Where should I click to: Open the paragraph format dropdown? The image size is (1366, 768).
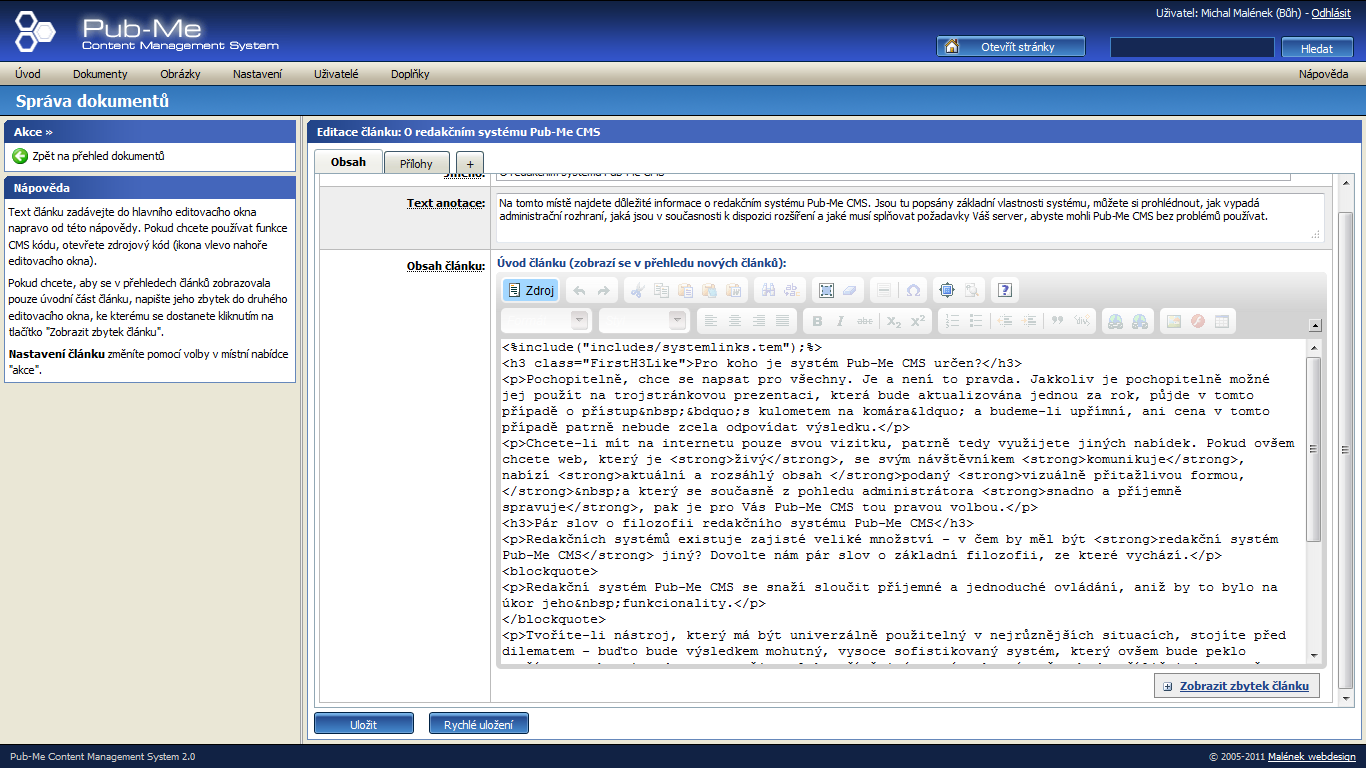point(546,320)
